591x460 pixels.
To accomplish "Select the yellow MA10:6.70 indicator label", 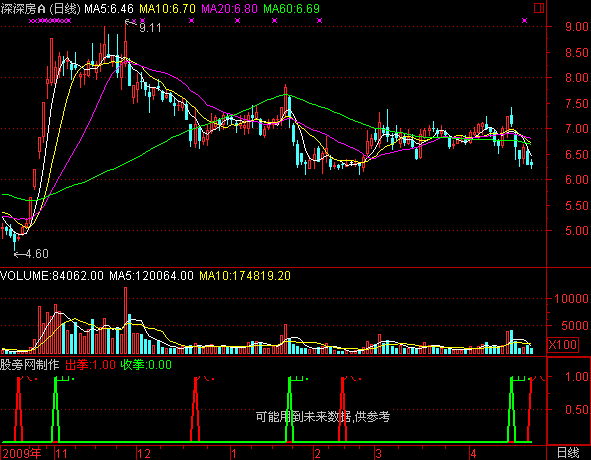I will [167, 9].
